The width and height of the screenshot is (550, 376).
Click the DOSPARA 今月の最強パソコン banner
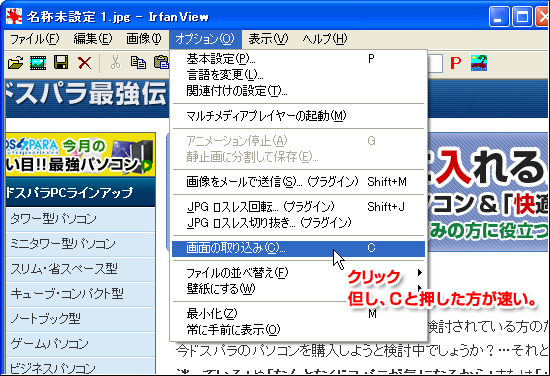[81, 155]
